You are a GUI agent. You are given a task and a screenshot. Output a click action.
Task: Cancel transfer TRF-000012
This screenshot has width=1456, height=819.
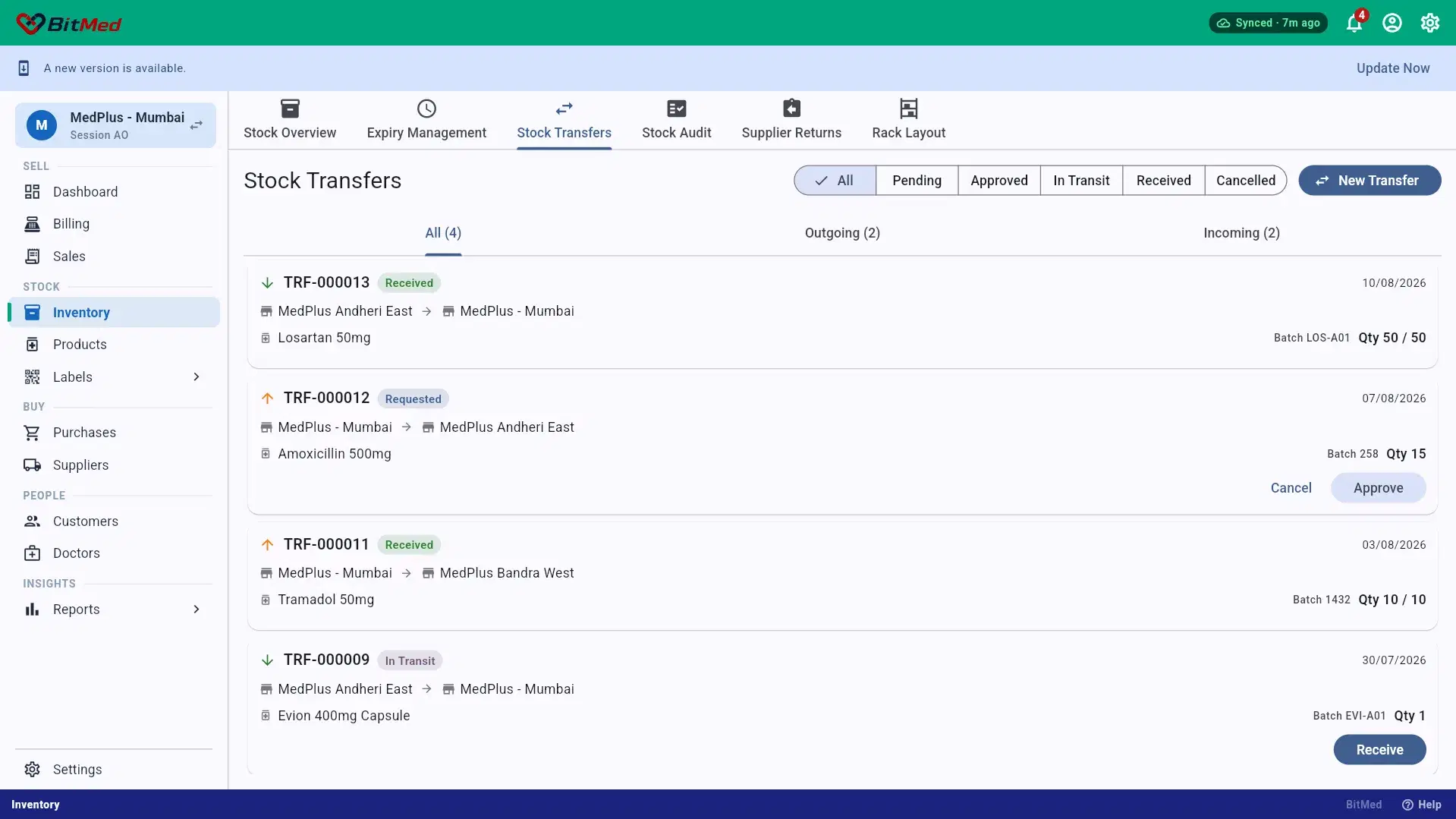1291,488
